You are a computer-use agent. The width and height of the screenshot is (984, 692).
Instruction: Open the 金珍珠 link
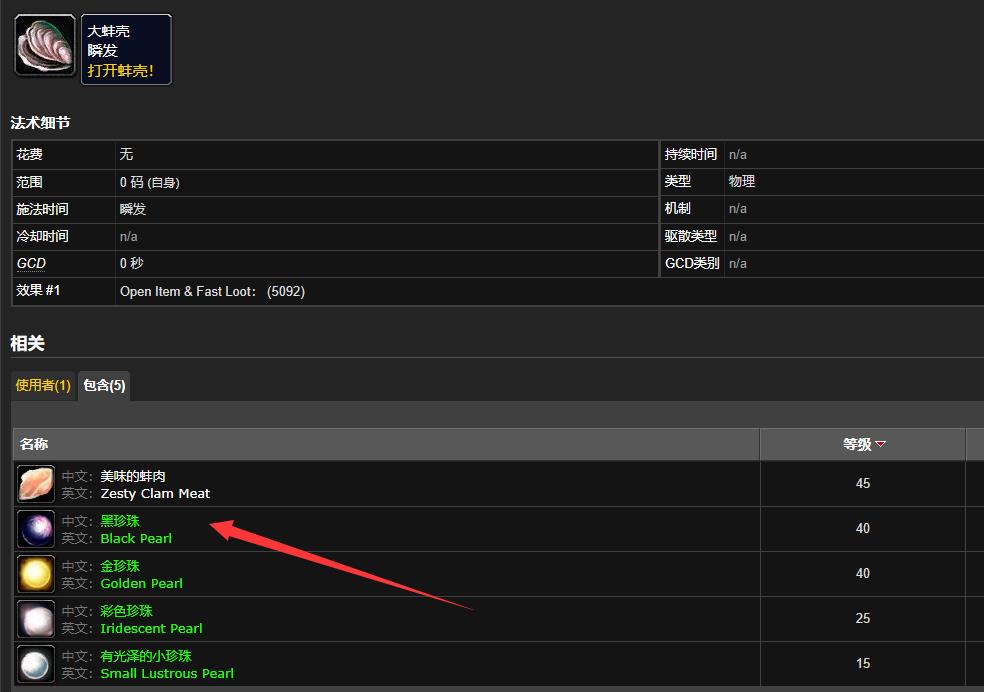pos(120,567)
